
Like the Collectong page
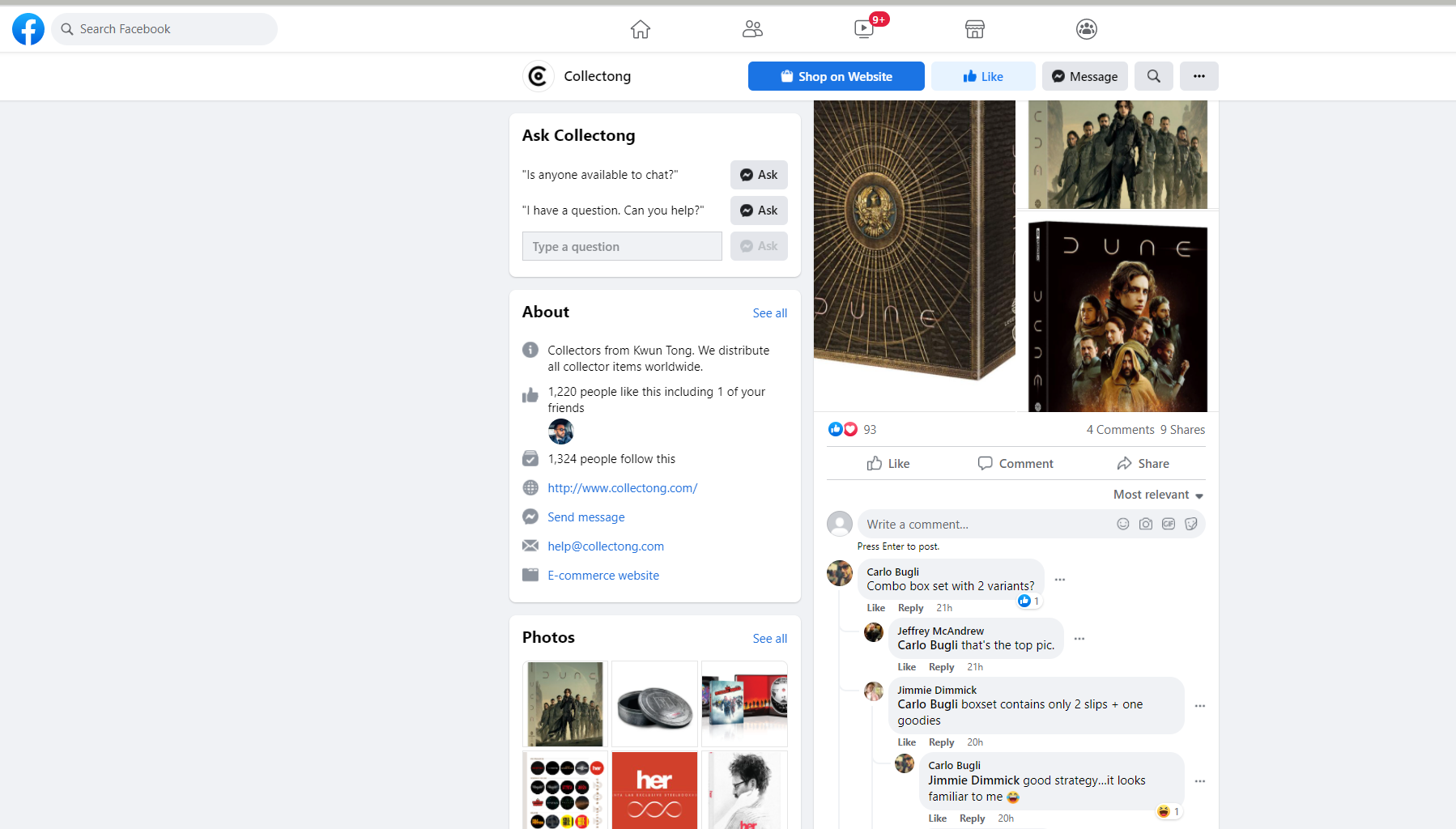coord(983,76)
